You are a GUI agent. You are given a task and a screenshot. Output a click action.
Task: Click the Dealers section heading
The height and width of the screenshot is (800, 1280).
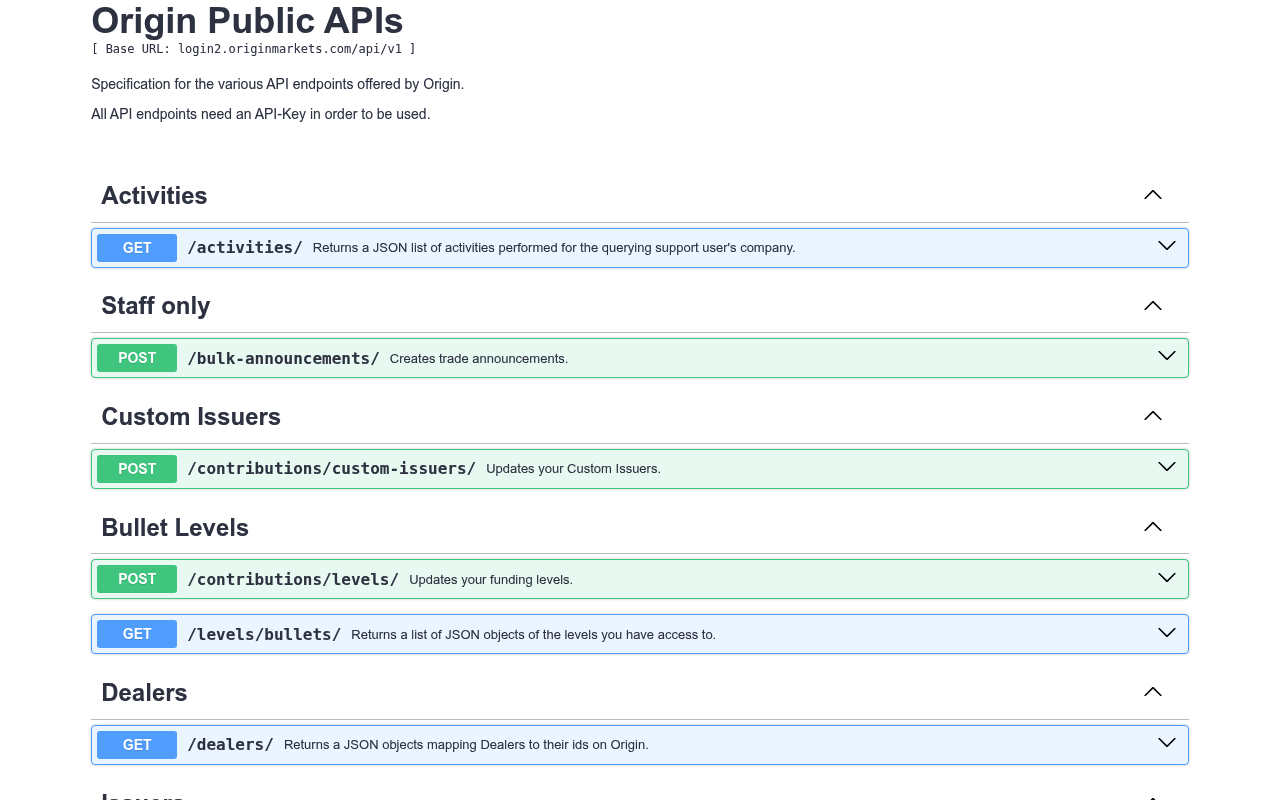144,692
